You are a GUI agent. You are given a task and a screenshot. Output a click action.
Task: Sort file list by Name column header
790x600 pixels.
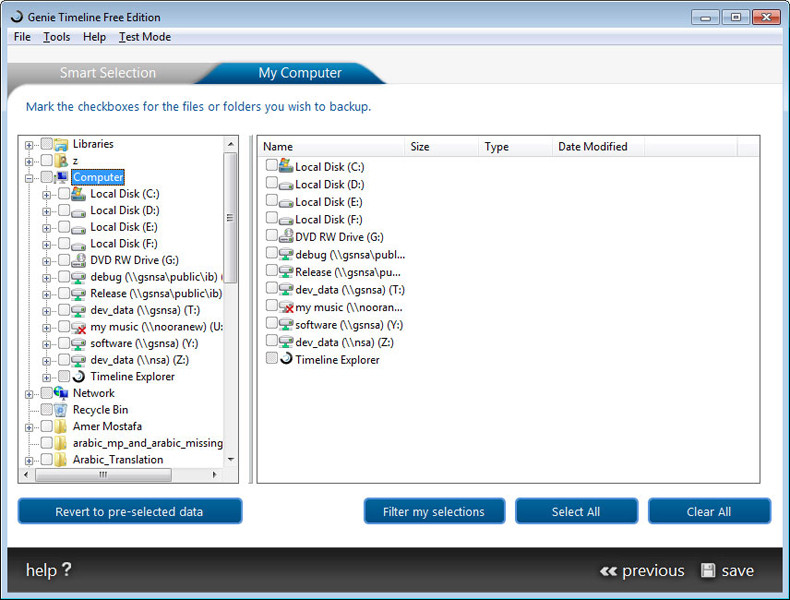[x=331, y=147]
